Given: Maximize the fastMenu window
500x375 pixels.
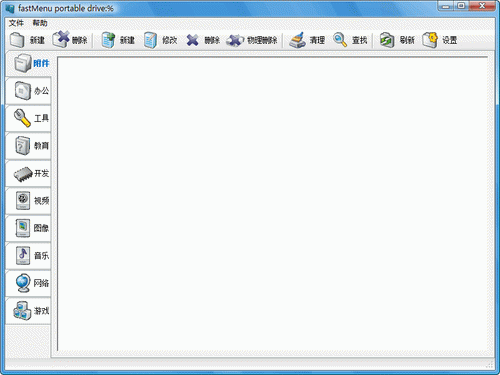Looking at the screenshot, I should coord(461,6).
